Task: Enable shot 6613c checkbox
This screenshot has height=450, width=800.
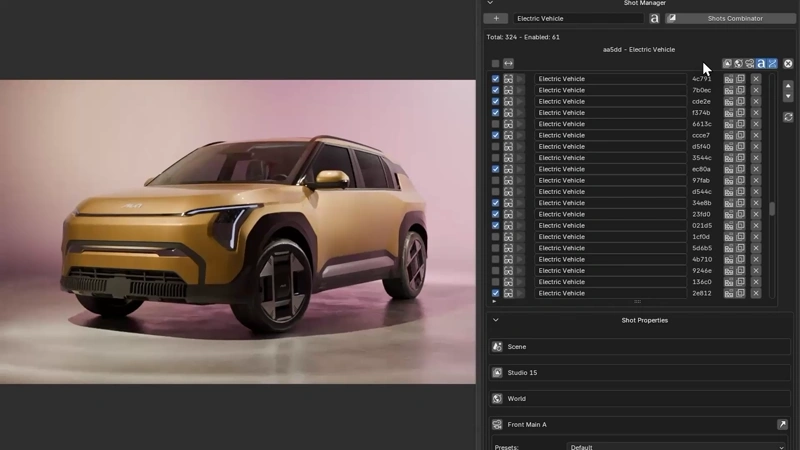Action: (x=495, y=124)
